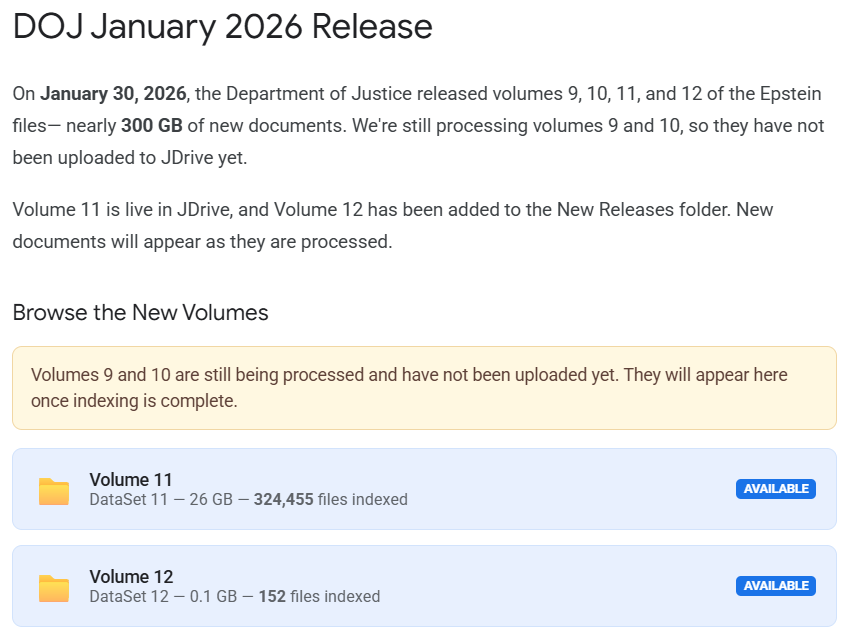Open the Volume 11 title link
The image size is (851, 642).
(x=131, y=480)
